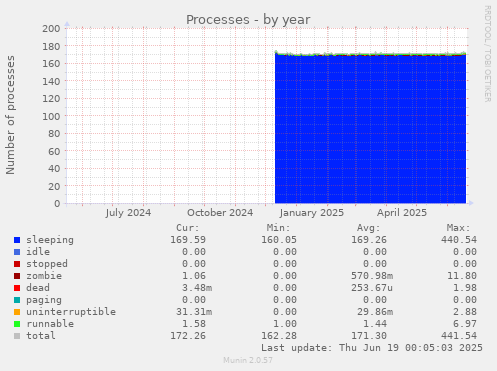
Task: Click total average value 171.30
Action: pos(369,336)
